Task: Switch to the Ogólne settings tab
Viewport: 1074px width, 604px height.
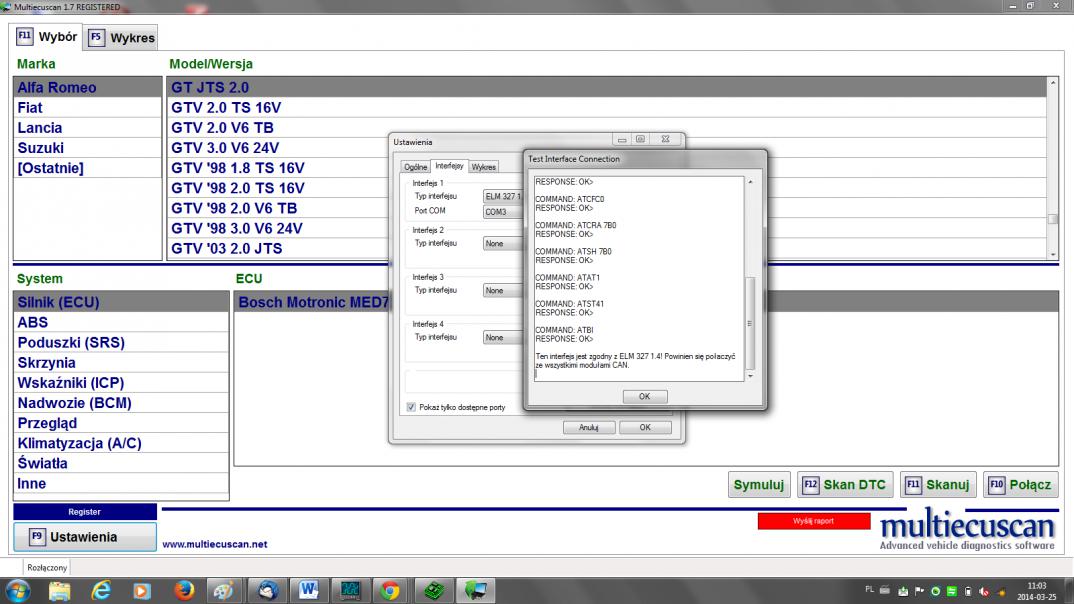Action: [x=415, y=167]
